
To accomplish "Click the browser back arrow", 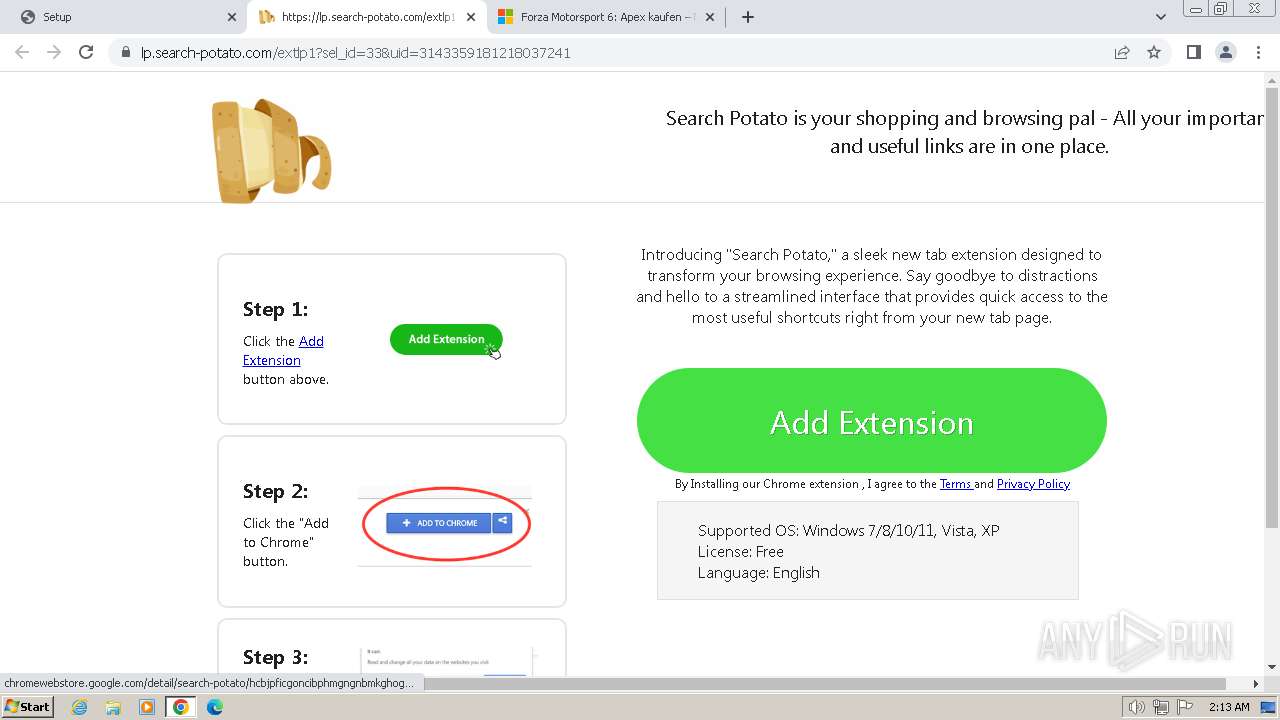I will coord(22,52).
